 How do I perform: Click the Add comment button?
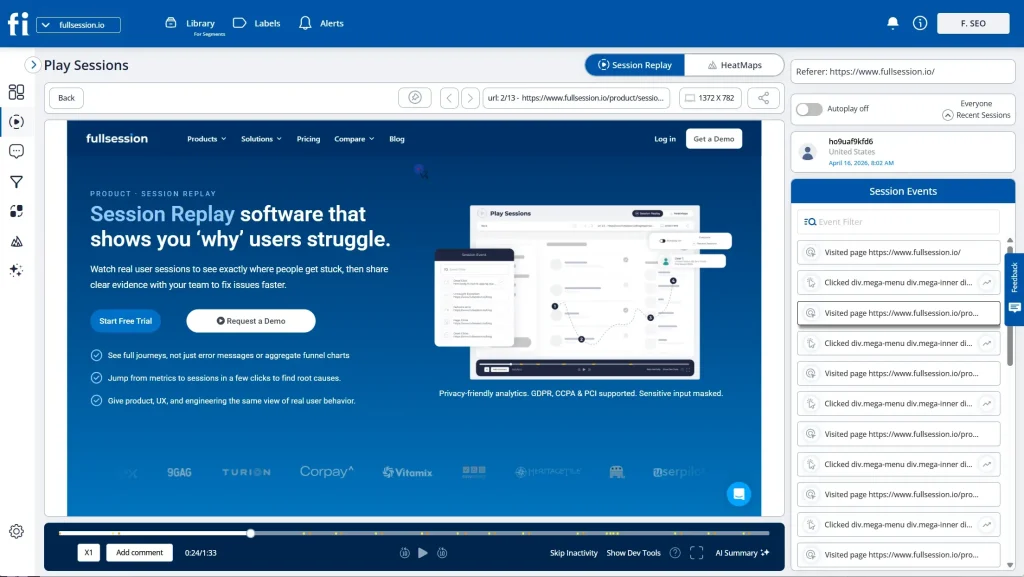click(139, 553)
